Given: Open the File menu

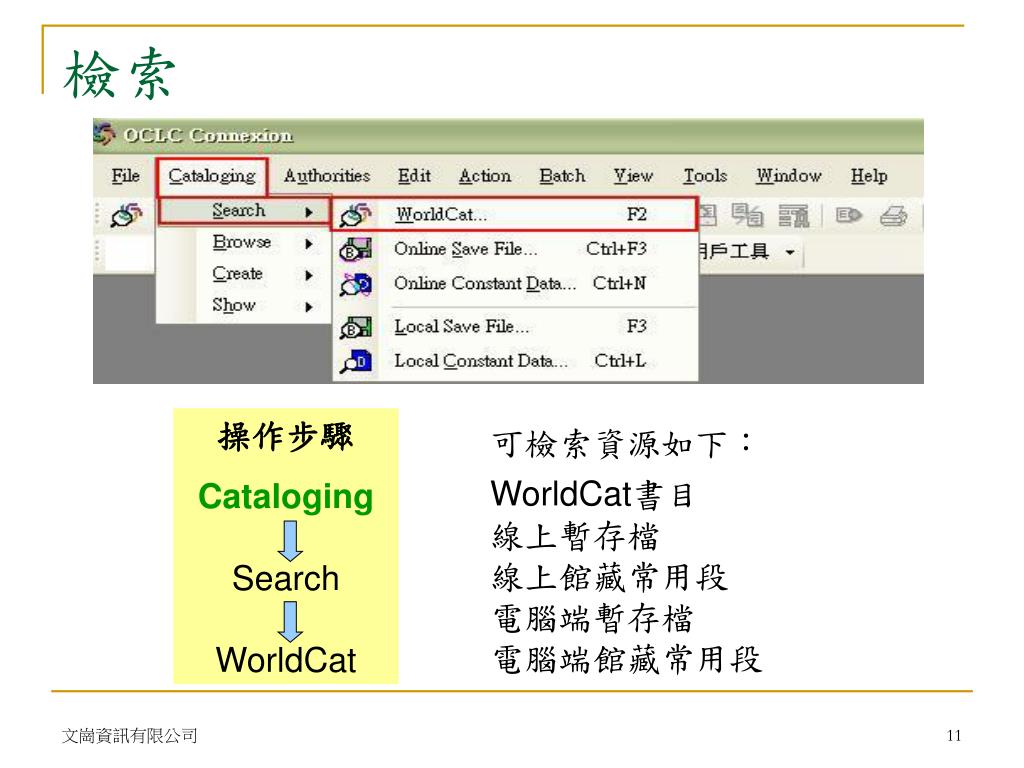Looking at the screenshot, I should pos(125,176).
